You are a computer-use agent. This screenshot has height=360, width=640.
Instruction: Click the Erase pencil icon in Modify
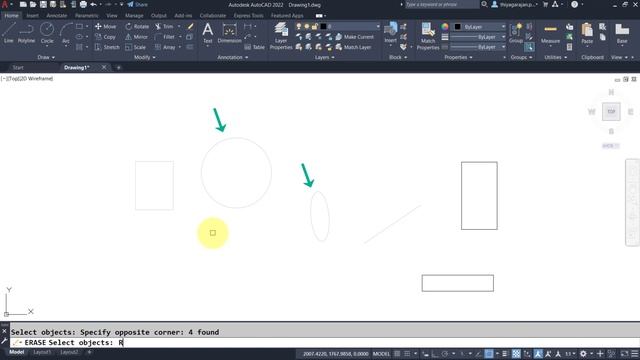(x=190, y=27)
